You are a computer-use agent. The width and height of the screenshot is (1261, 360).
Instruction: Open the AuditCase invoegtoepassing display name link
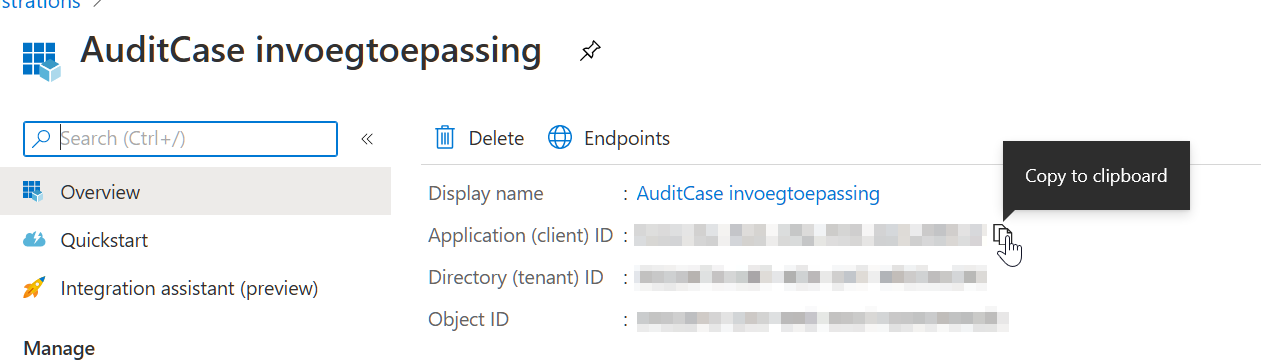[758, 193]
